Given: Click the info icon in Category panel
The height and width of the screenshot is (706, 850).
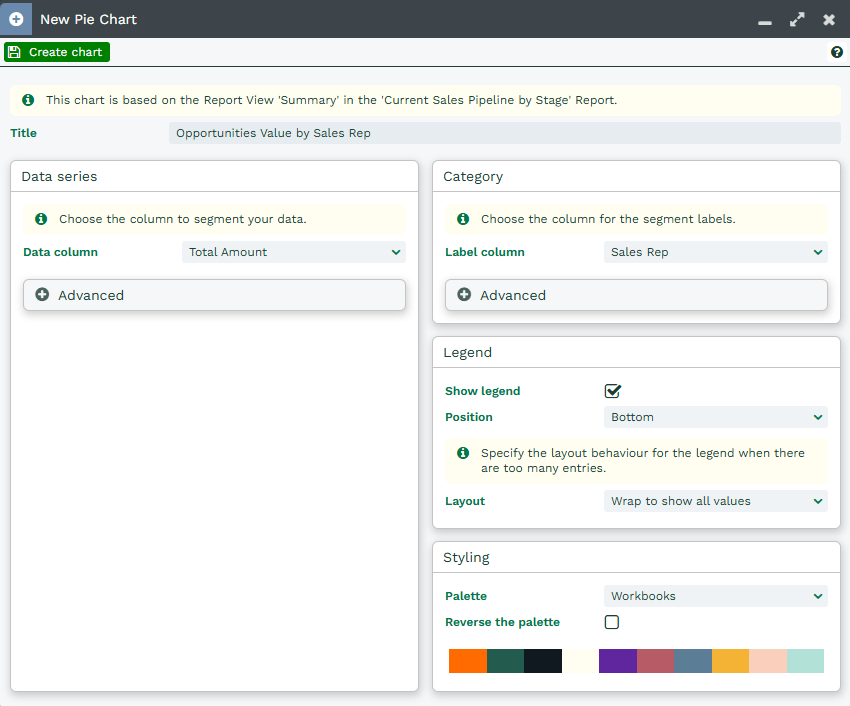Looking at the screenshot, I should tap(463, 219).
